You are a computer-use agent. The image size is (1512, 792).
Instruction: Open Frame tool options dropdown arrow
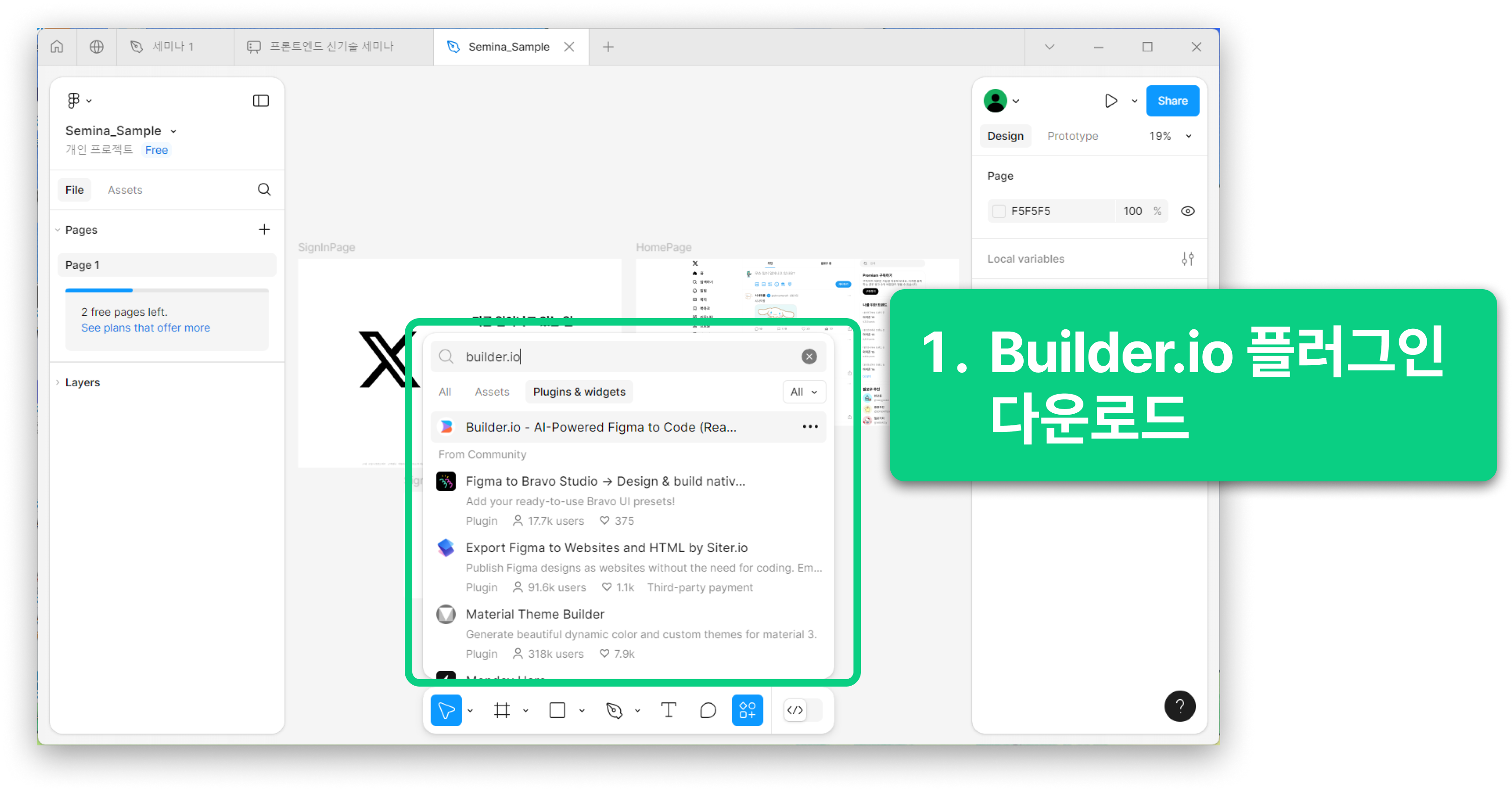pyautogui.click(x=525, y=710)
